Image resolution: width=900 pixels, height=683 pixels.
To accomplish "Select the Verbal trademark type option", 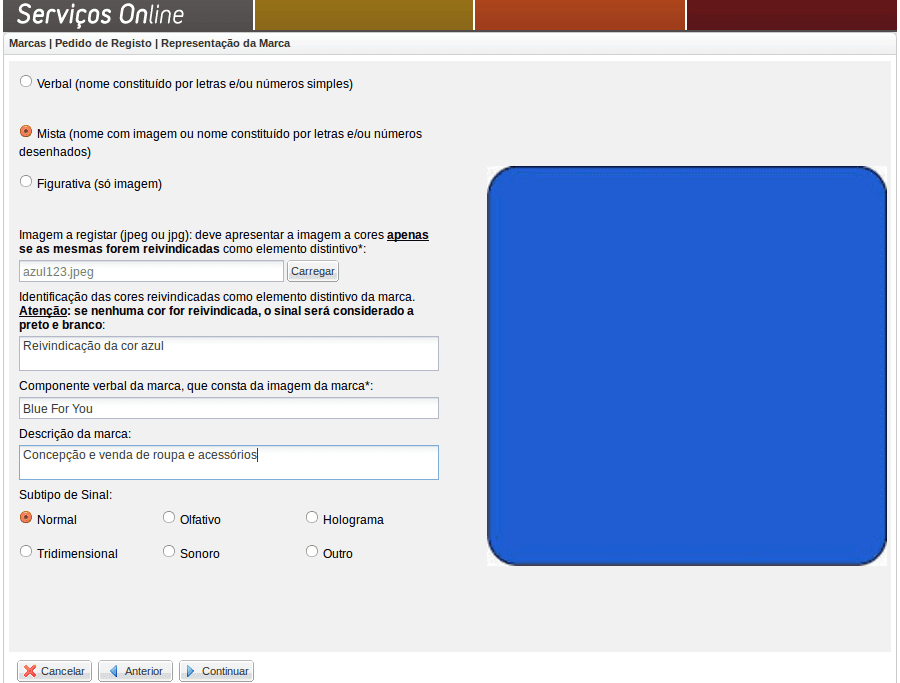I will click(26, 82).
